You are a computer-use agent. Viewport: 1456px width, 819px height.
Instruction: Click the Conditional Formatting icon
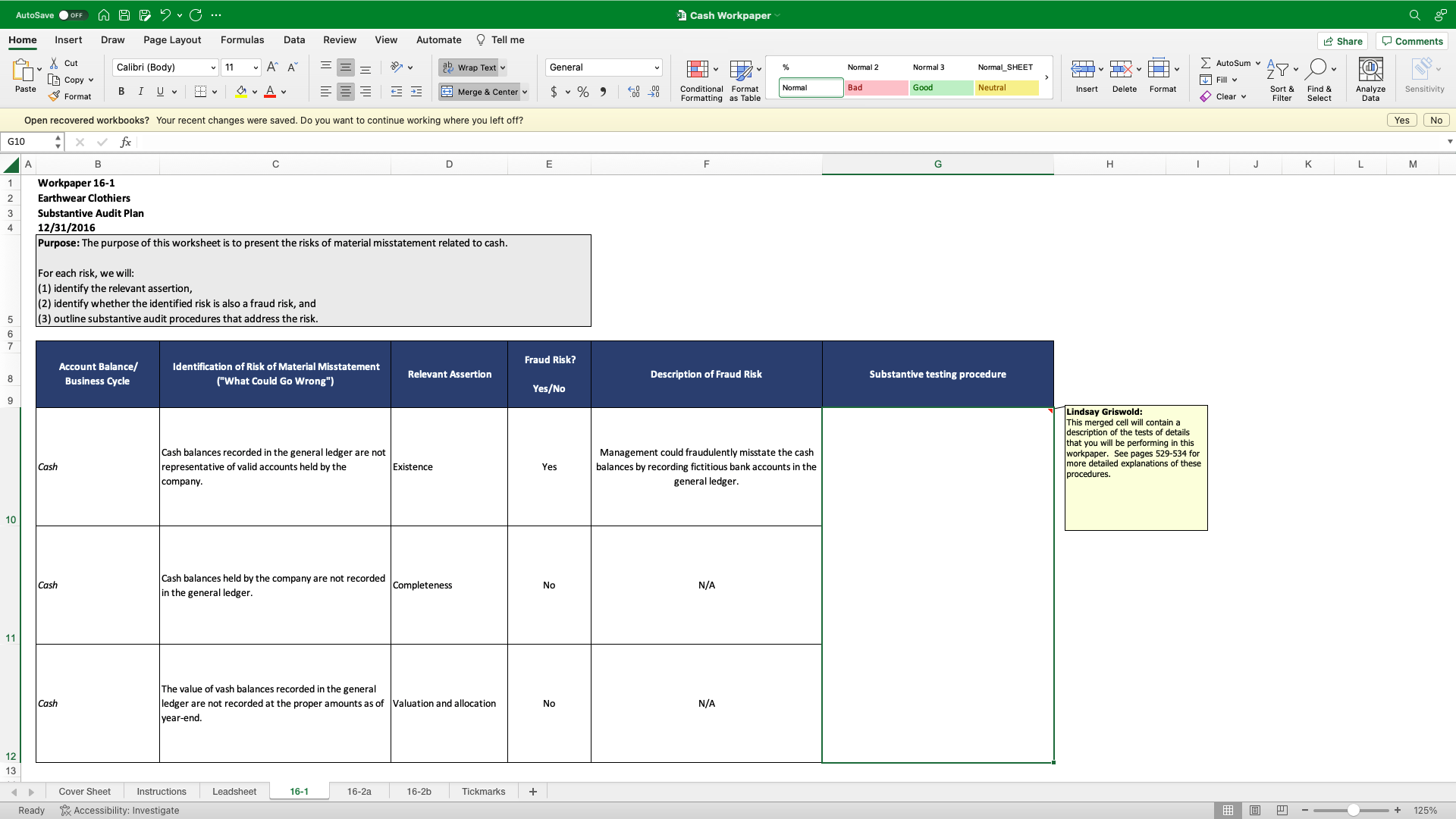tap(697, 70)
